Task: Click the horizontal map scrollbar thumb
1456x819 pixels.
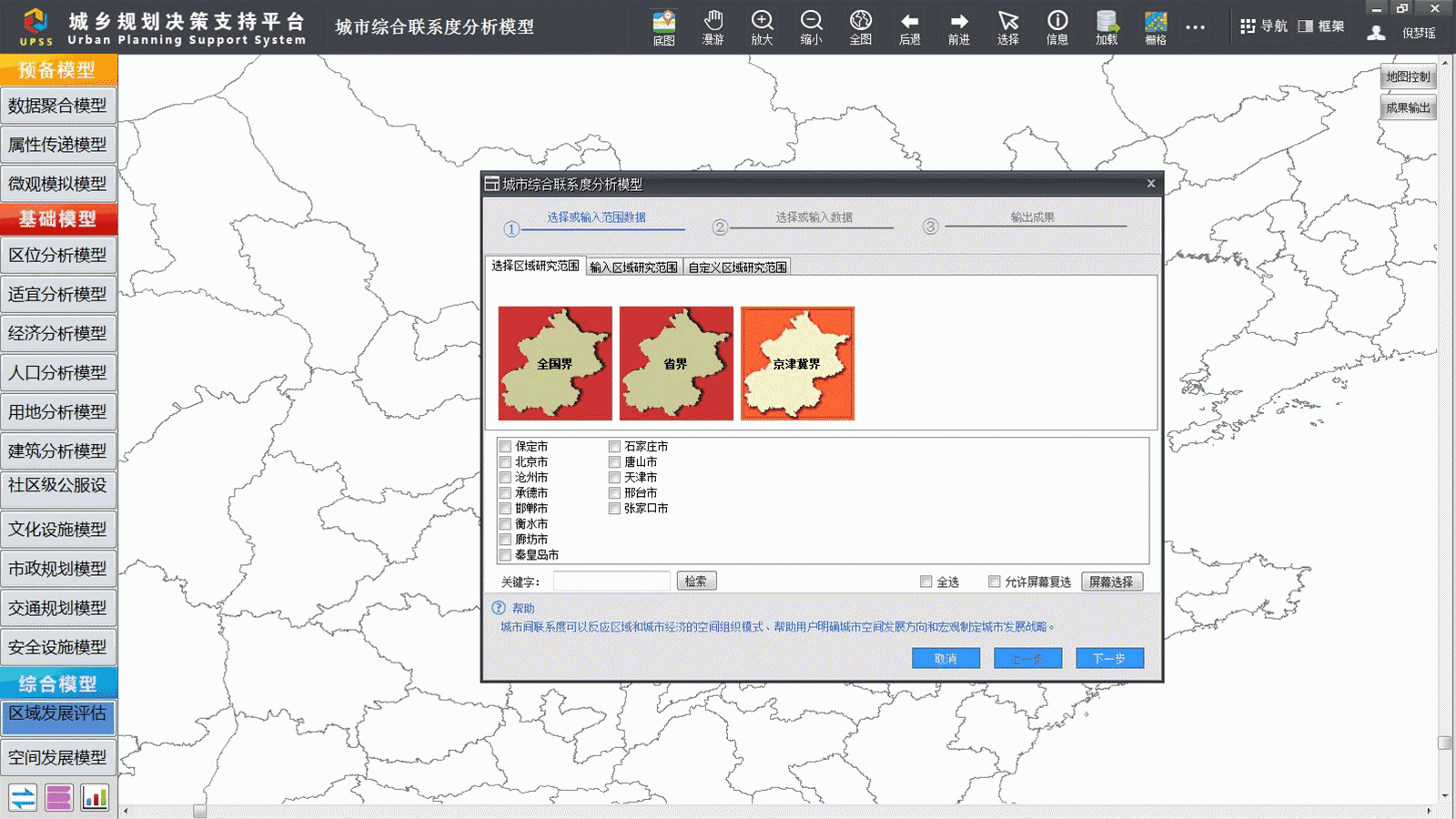Action: (200, 811)
